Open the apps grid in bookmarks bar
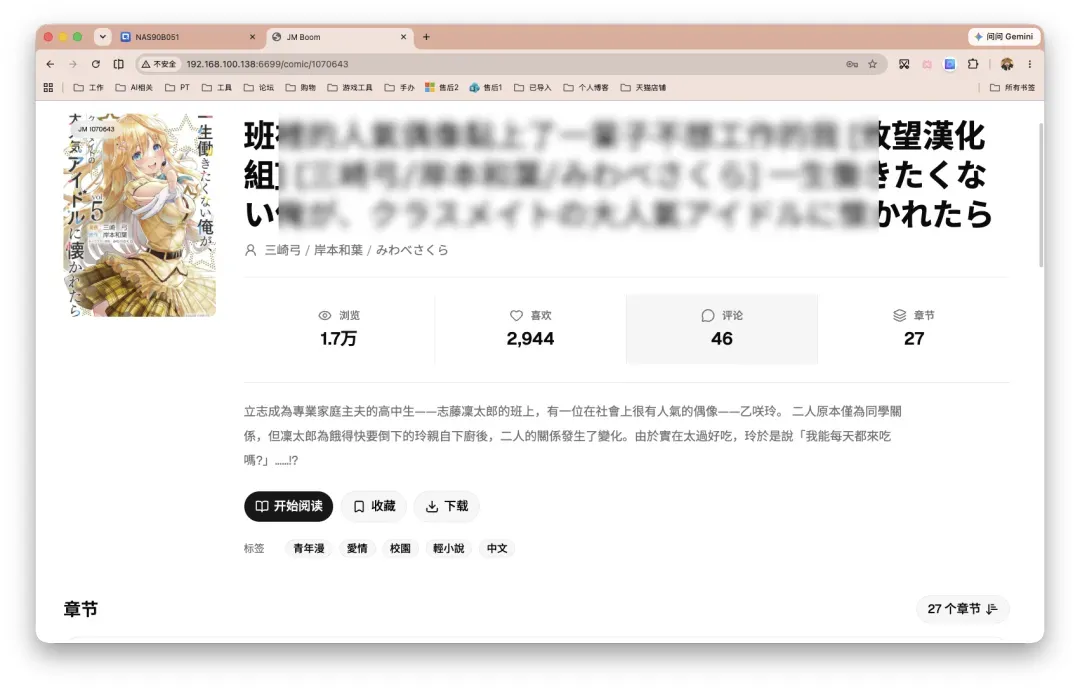Image resolution: width=1080 pixels, height=690 pixels. [48, 87]
